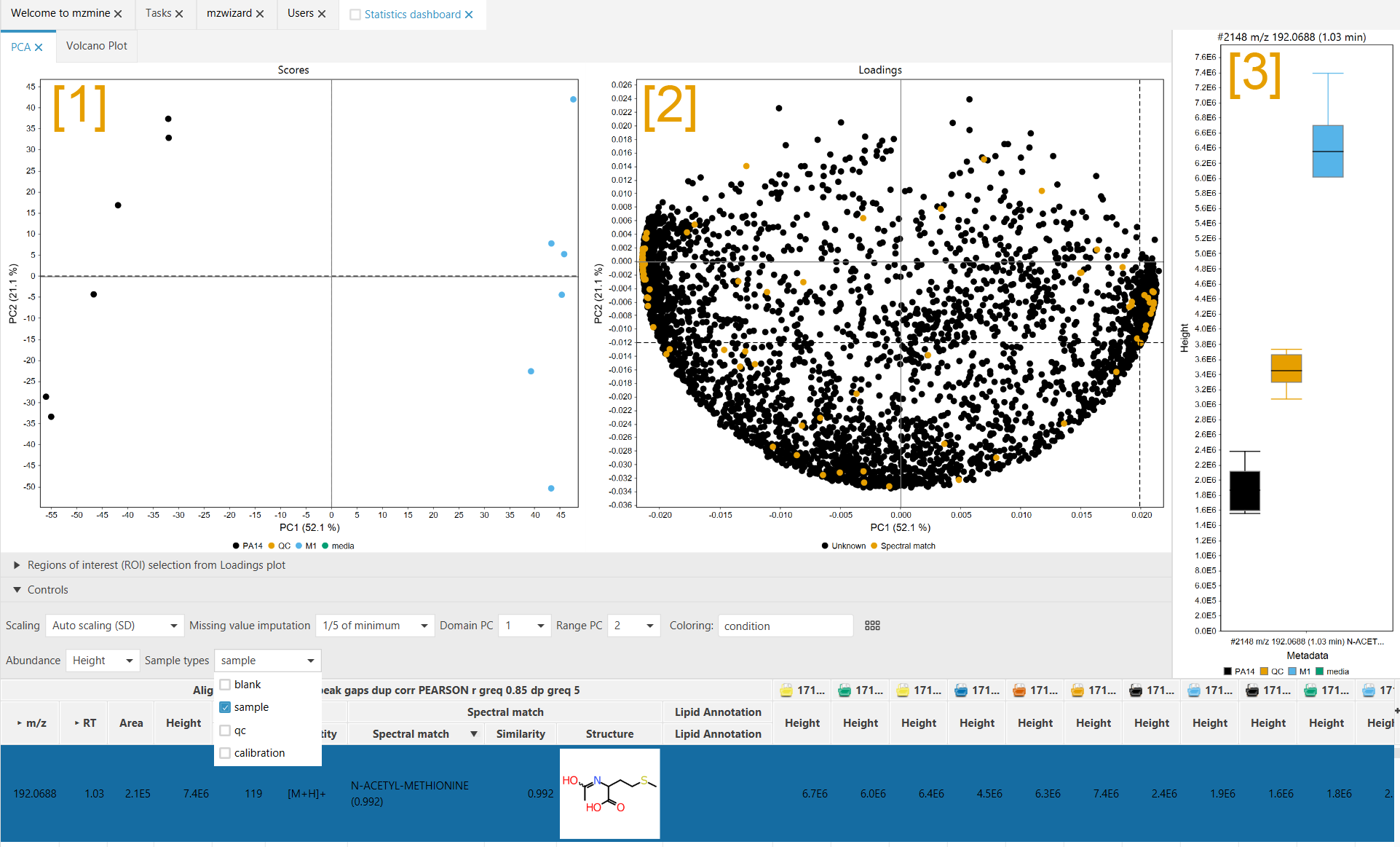Viewport: 1400px width, 847px height.
Task: Sort by the Area column header
Action: click(x=131, y=723)
